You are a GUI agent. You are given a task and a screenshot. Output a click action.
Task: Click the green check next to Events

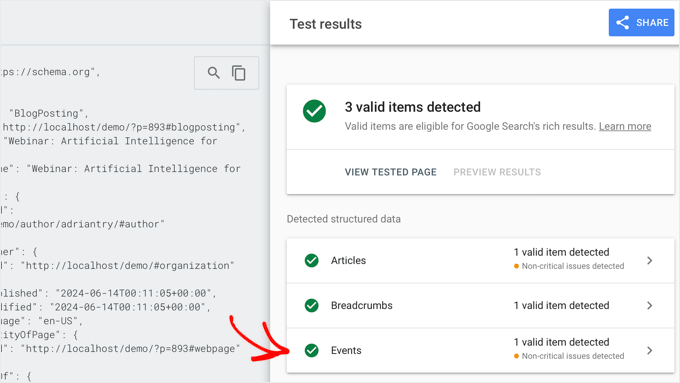[x=311, y=350]
